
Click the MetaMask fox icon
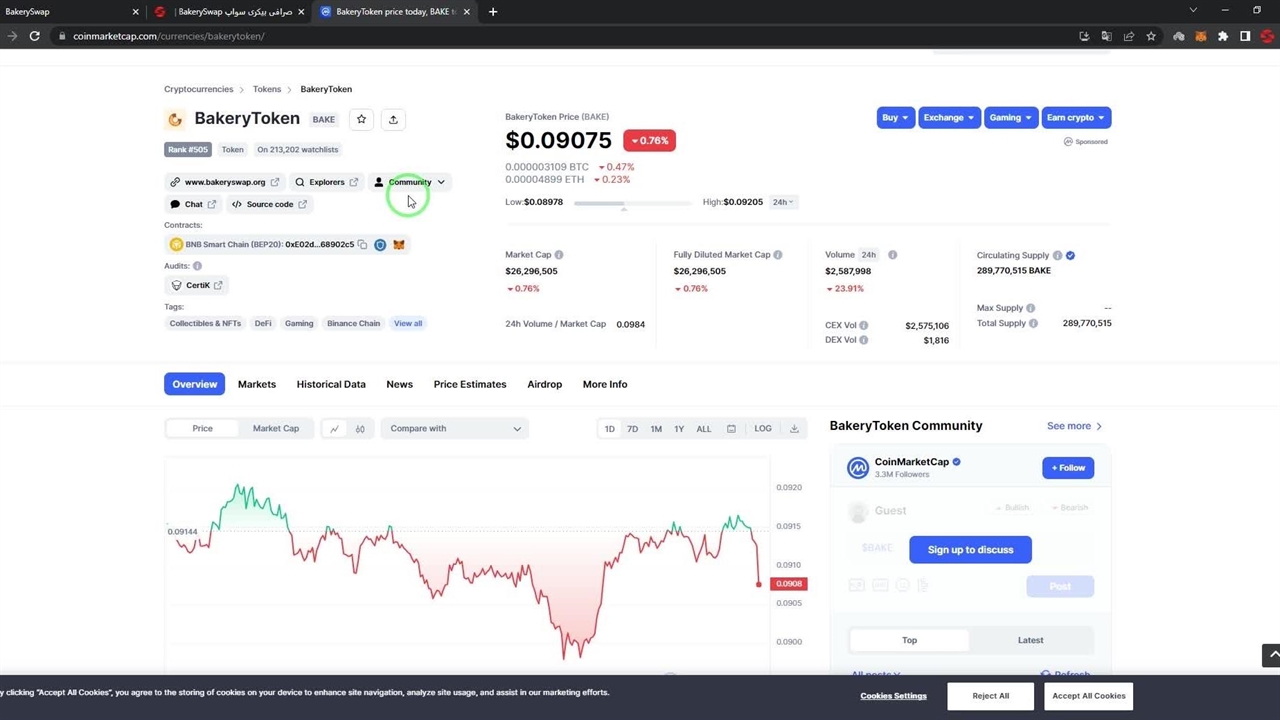click(399, 244)
